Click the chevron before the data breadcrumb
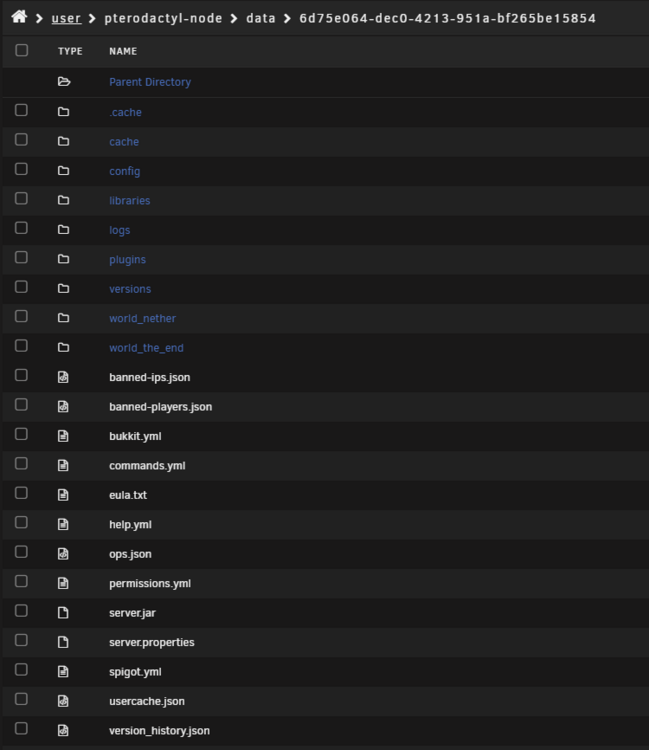Viewport: 649px width, 750px height. [x=234, y=19]
